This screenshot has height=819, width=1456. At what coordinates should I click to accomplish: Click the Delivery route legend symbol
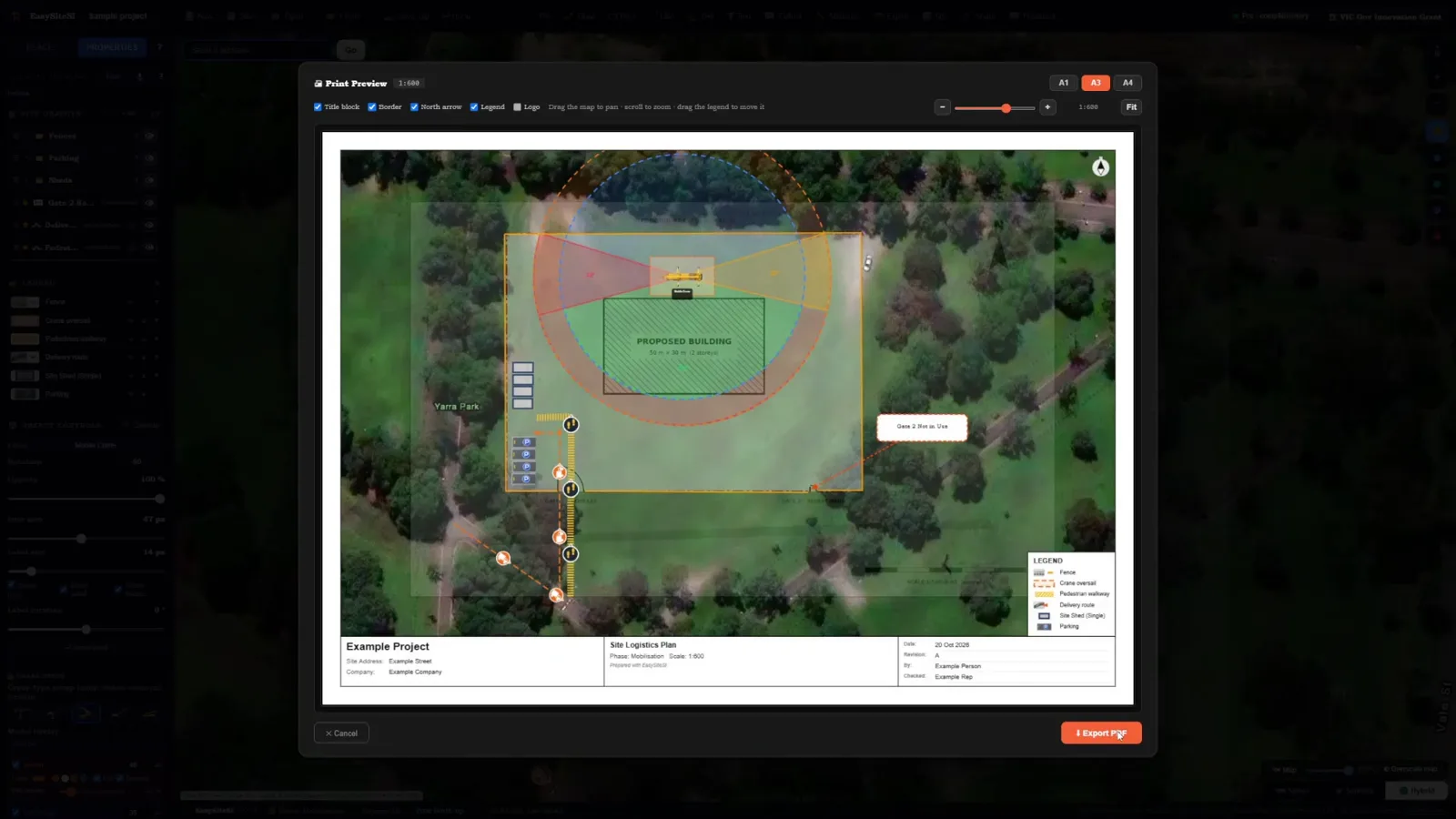(1042, 605)
